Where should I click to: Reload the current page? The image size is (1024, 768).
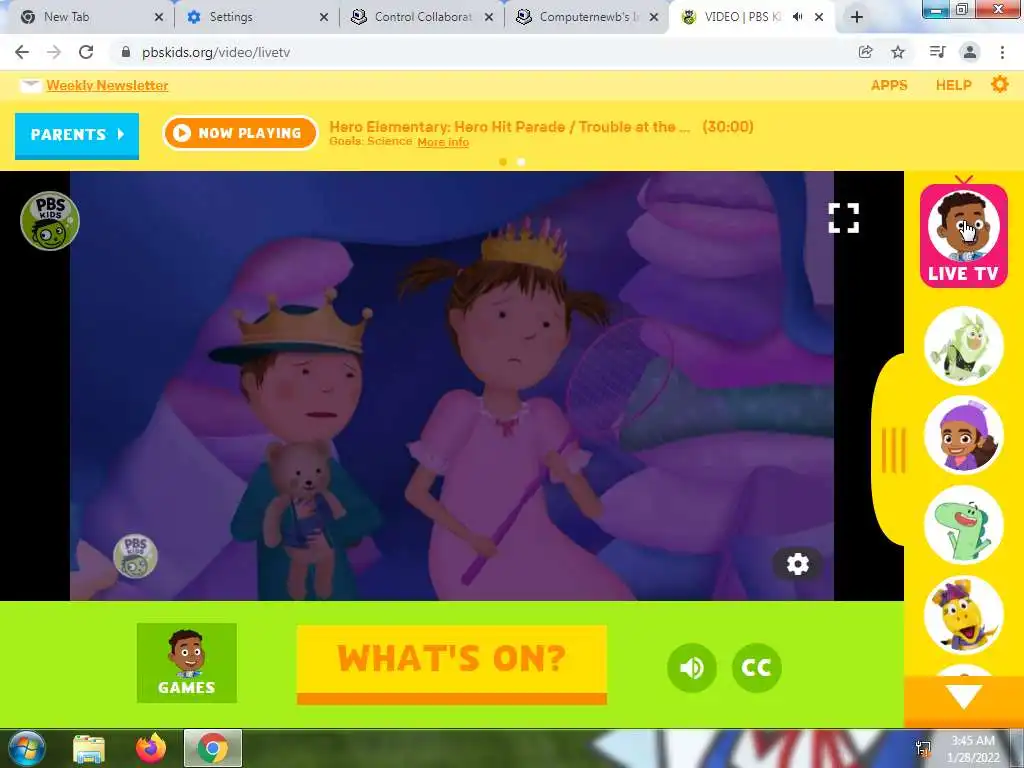tap(86, 52)
